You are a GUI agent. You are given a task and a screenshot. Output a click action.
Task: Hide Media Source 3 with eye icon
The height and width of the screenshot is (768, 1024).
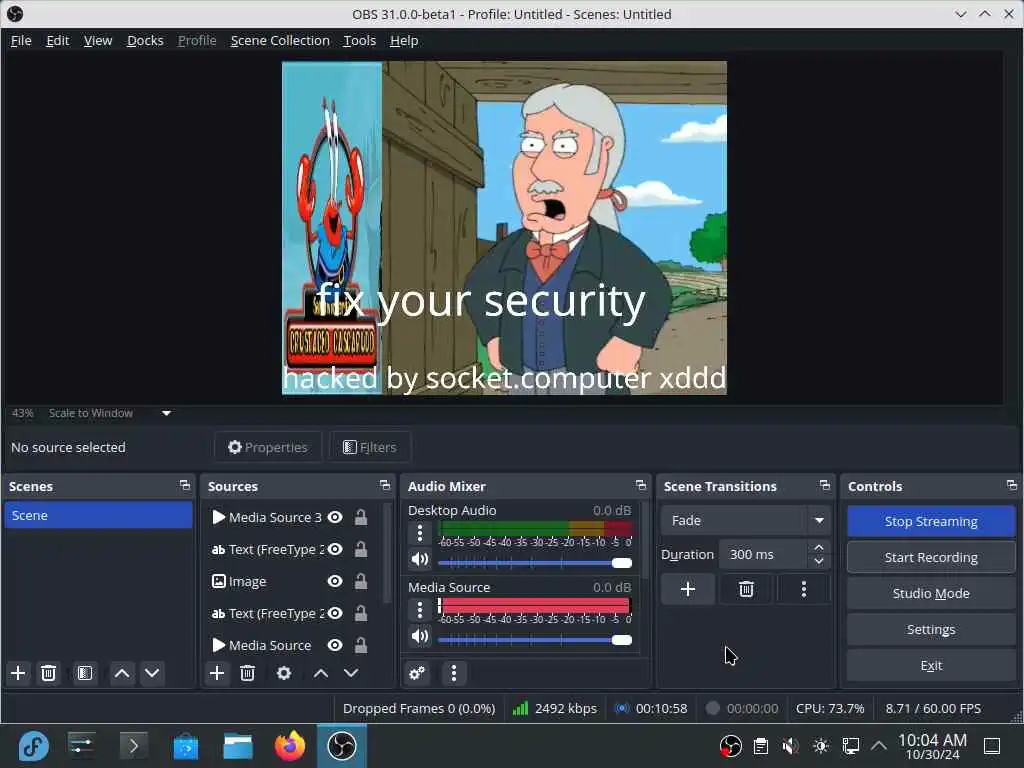tap(335, 517)
